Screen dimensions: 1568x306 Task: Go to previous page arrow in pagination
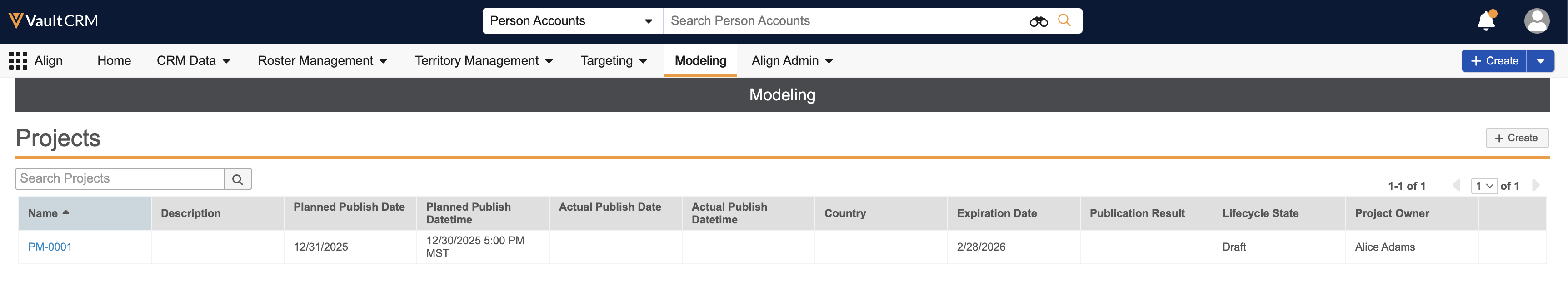click(1457, 186)
